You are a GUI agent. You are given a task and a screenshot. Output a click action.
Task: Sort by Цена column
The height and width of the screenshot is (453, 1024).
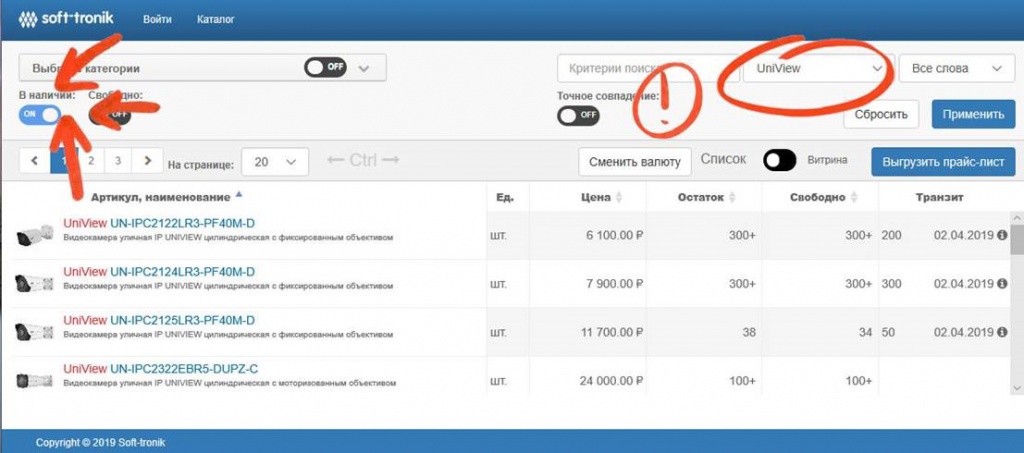601,197
